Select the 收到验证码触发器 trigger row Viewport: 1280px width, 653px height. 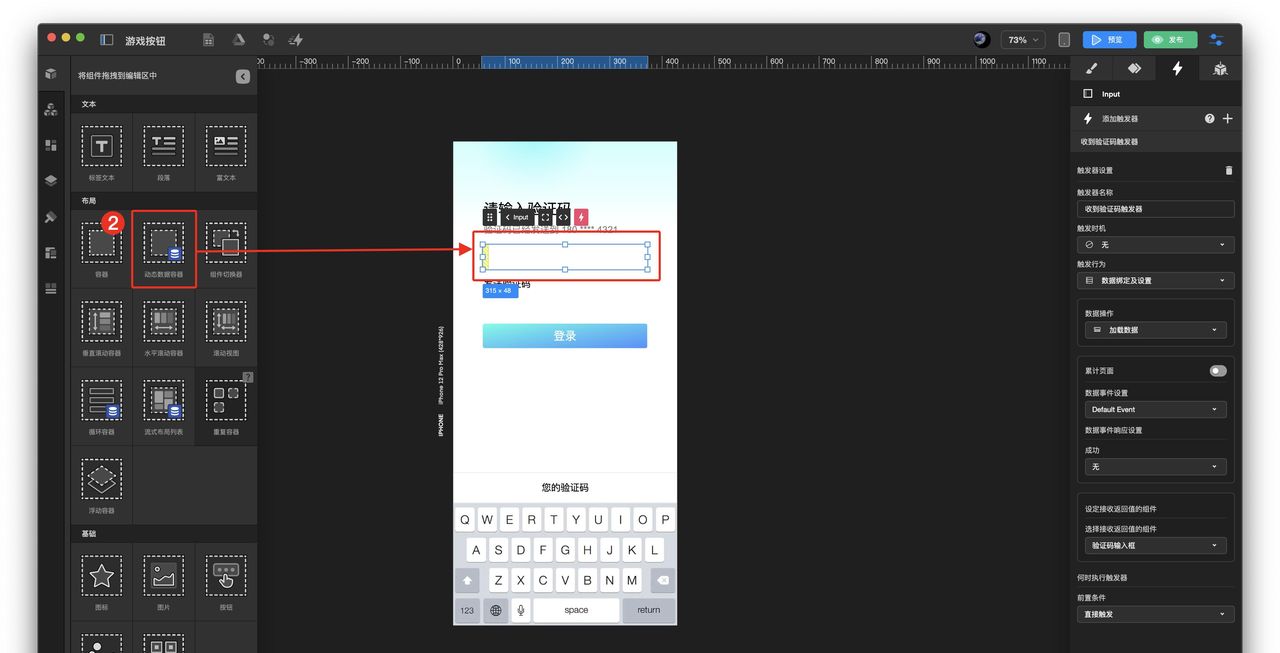click(1156, 142)
